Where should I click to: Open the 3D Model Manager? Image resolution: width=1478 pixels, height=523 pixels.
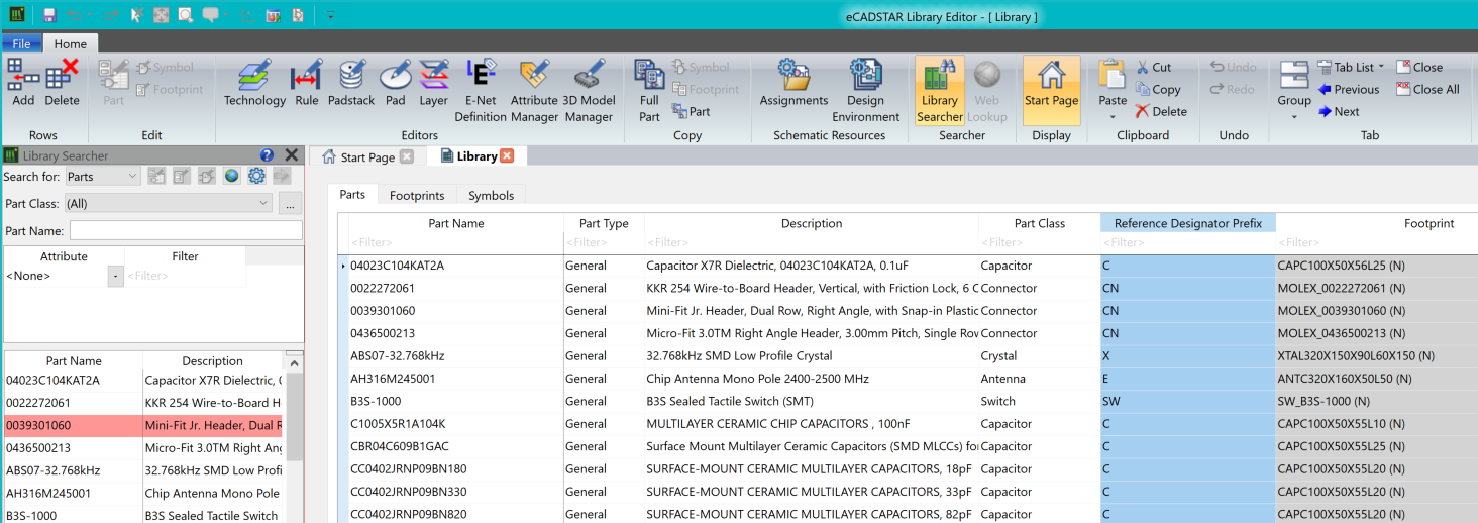point(588,90)
